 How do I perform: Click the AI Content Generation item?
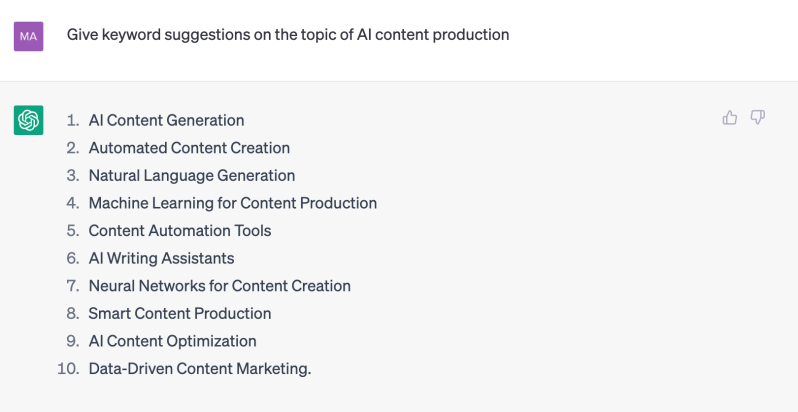(x=166, y=120)
